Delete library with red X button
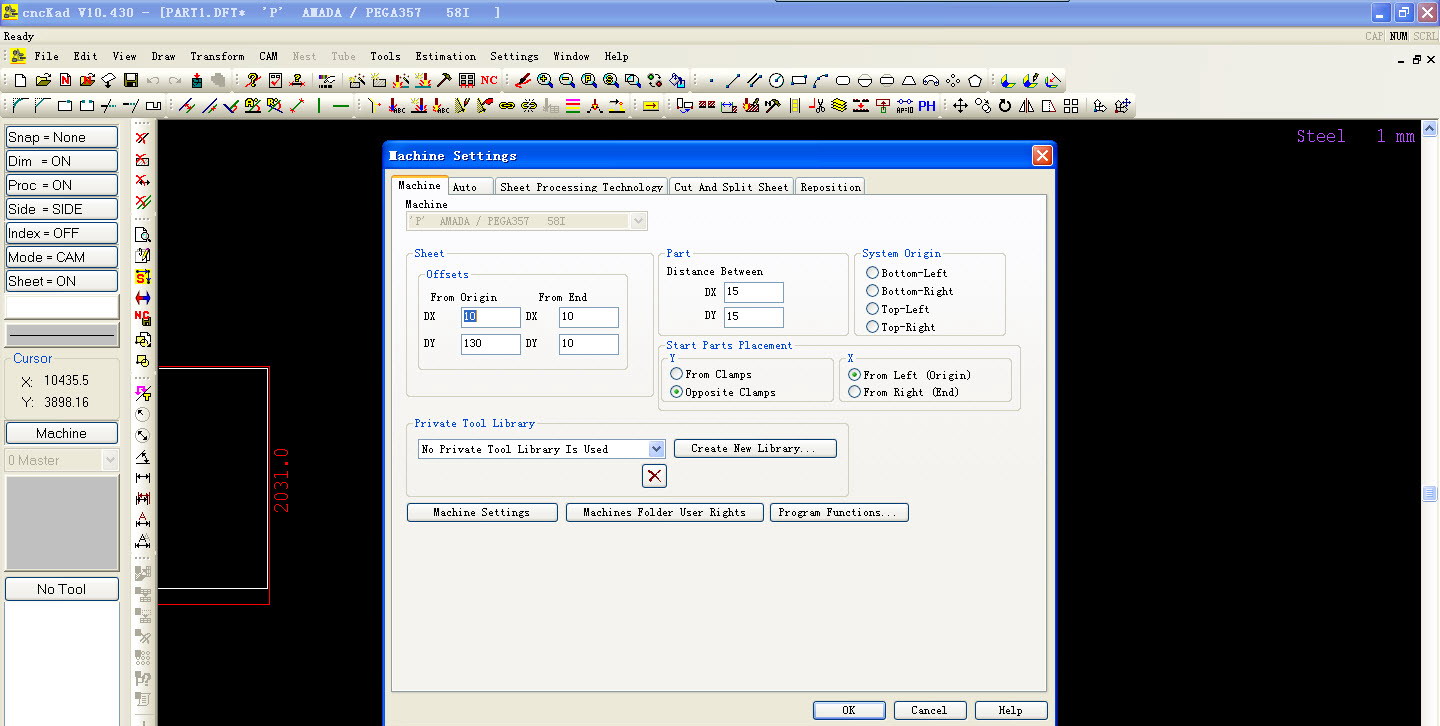Image resolution: width=1440 pixels, height=726 pixels. pos(655,476)
